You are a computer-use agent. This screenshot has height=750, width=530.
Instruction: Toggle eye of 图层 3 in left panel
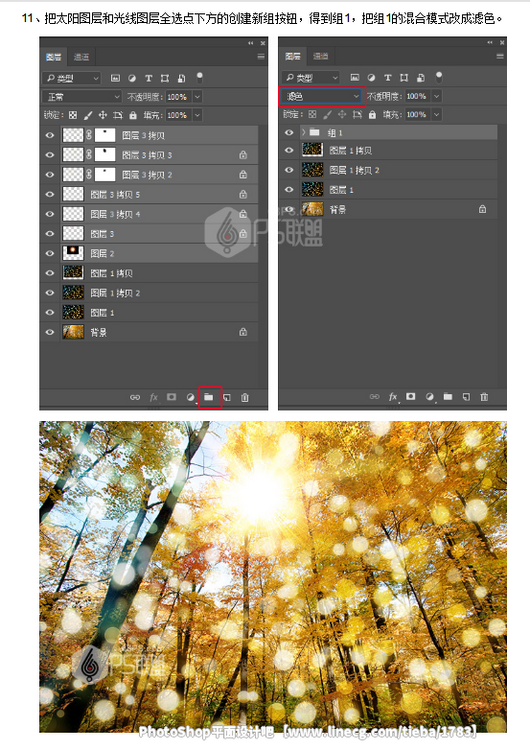(50, 233)
